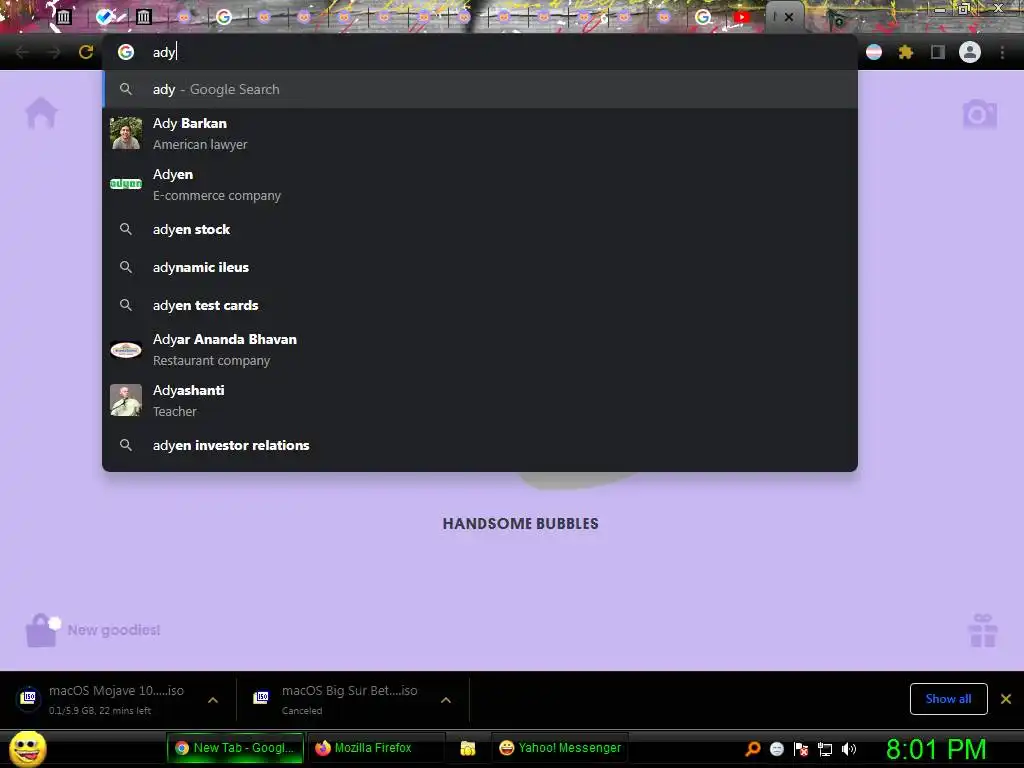Click the orange magnifier tray icon

(x=753, y=748)
